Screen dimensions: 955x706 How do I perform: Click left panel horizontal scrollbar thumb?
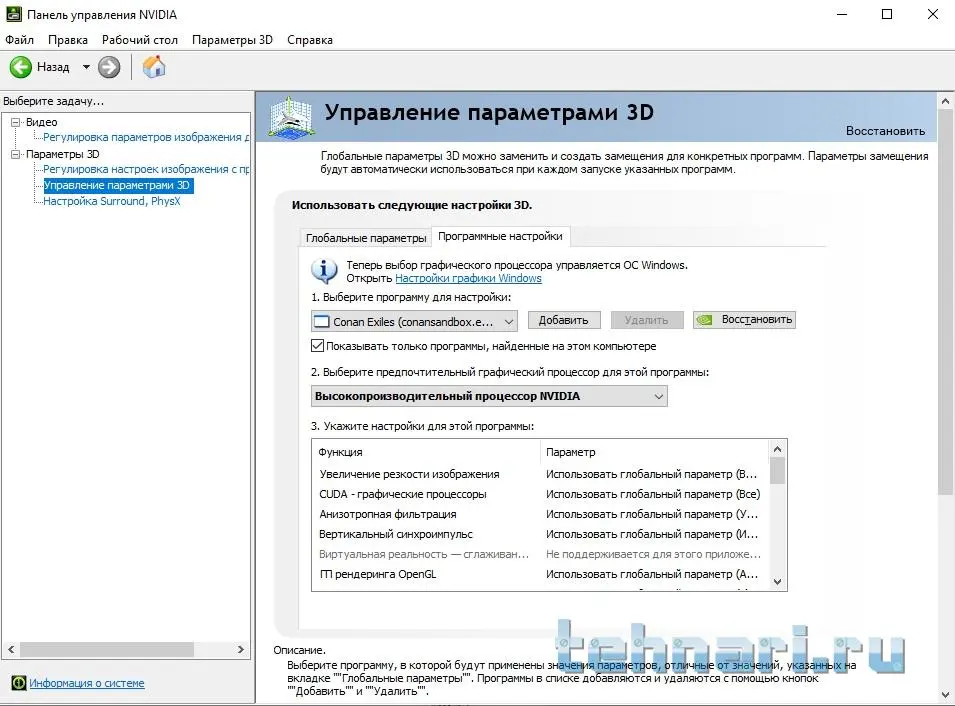pyautogui.click(x=107, y=649)
